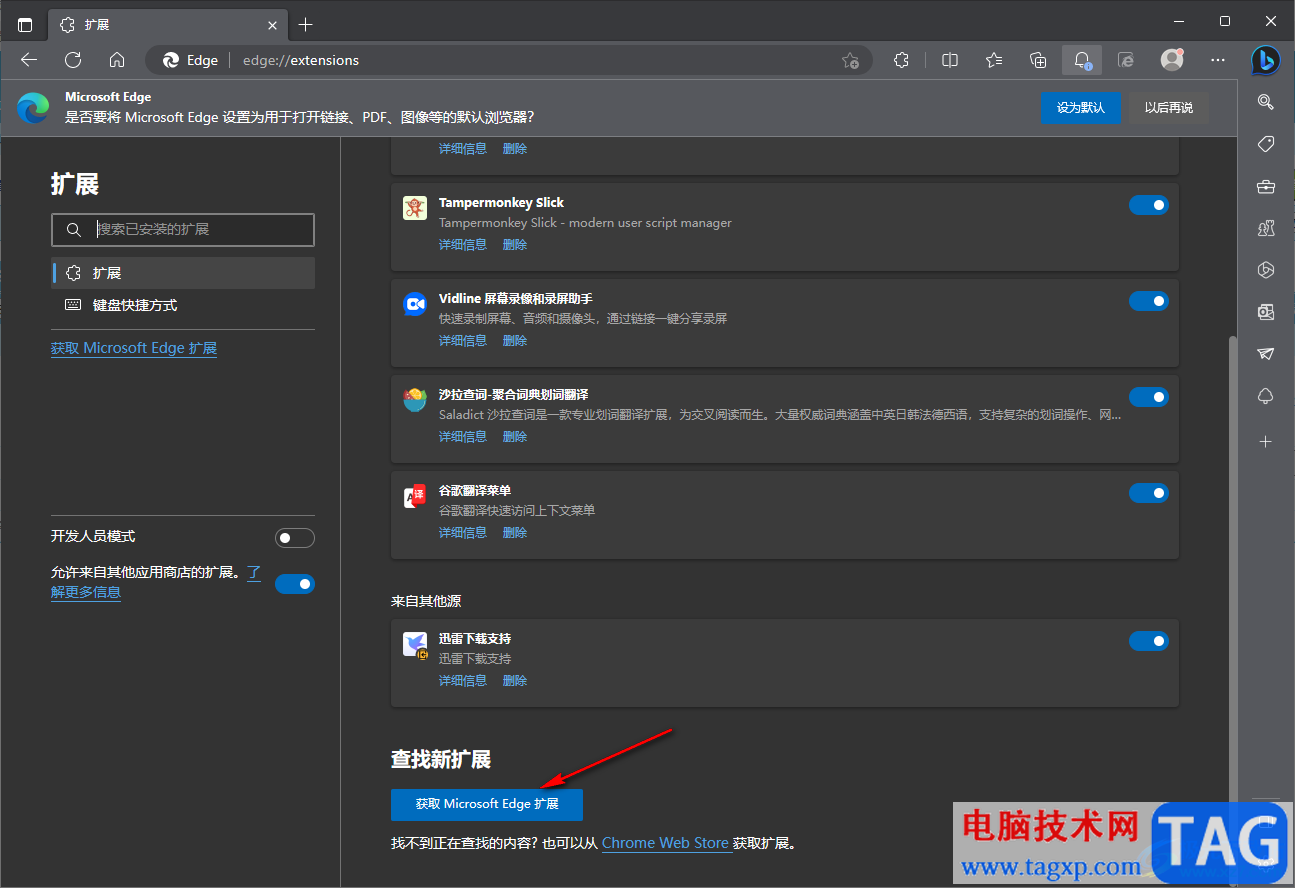Click 删除 for 迅雷下载支持
This screenshot has width=1295, height=888.
click(x=515, y=680)
